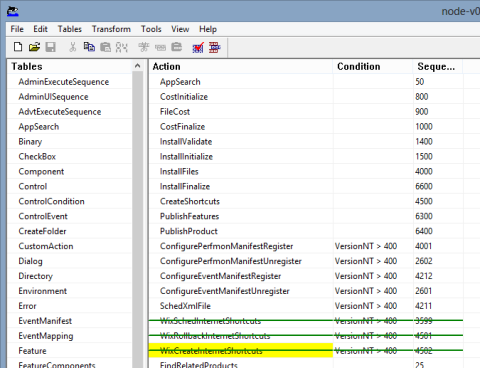480x368 pixels.
Task: Click the Save floppy disk icon
Action: tap(51, 47)
